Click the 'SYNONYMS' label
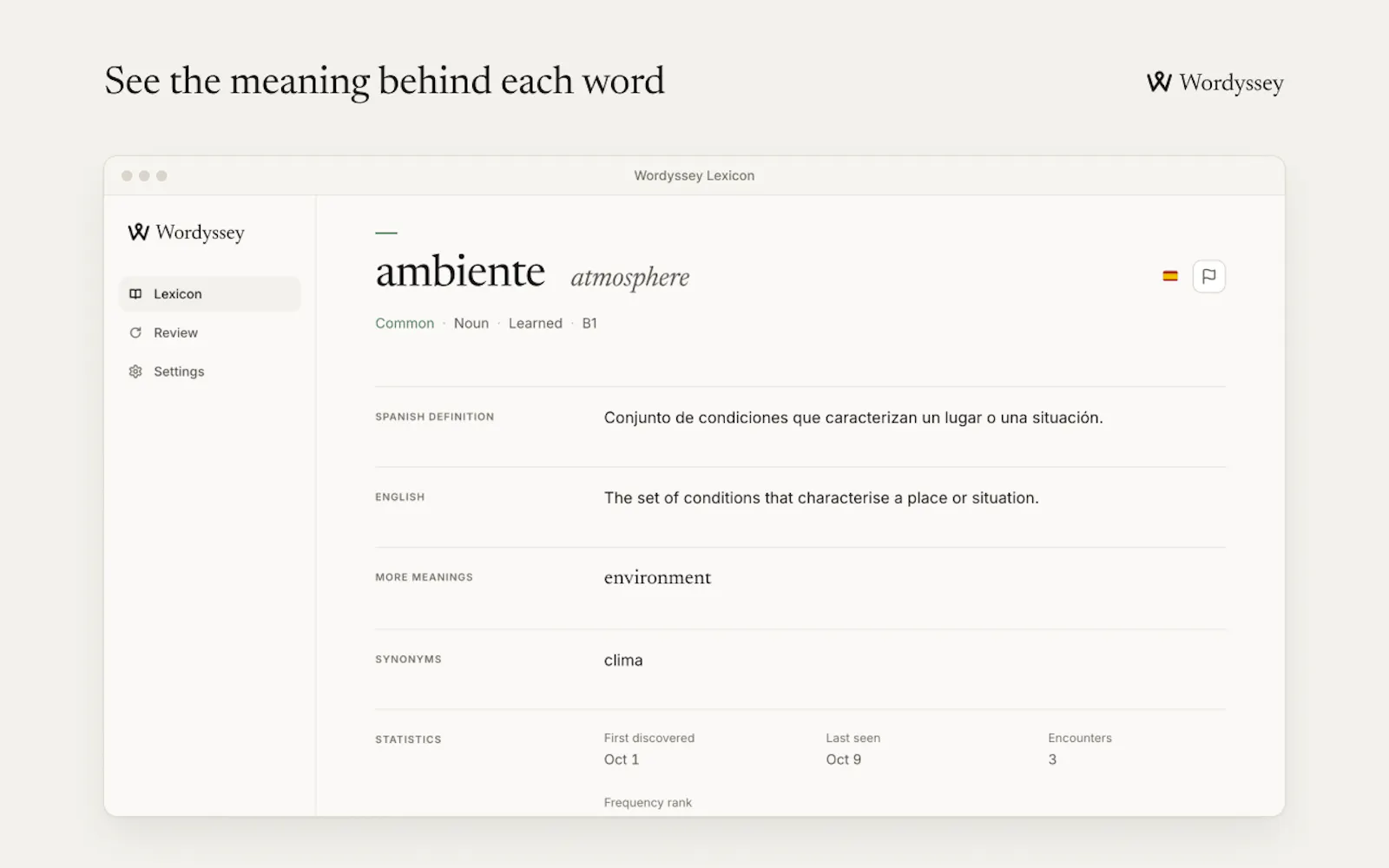This screenshot has width=1389, height=868. tap(408, 660)
